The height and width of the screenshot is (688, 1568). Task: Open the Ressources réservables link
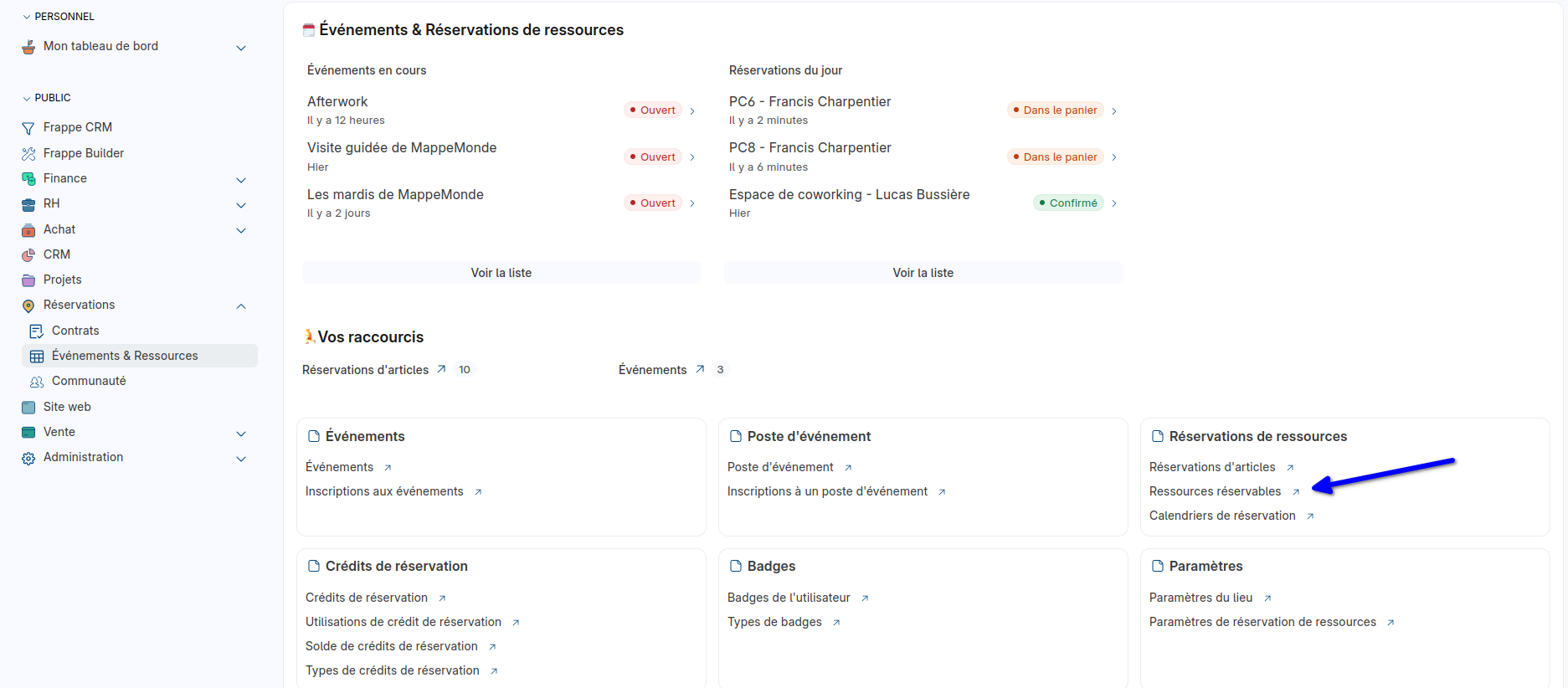[1215, 491]
